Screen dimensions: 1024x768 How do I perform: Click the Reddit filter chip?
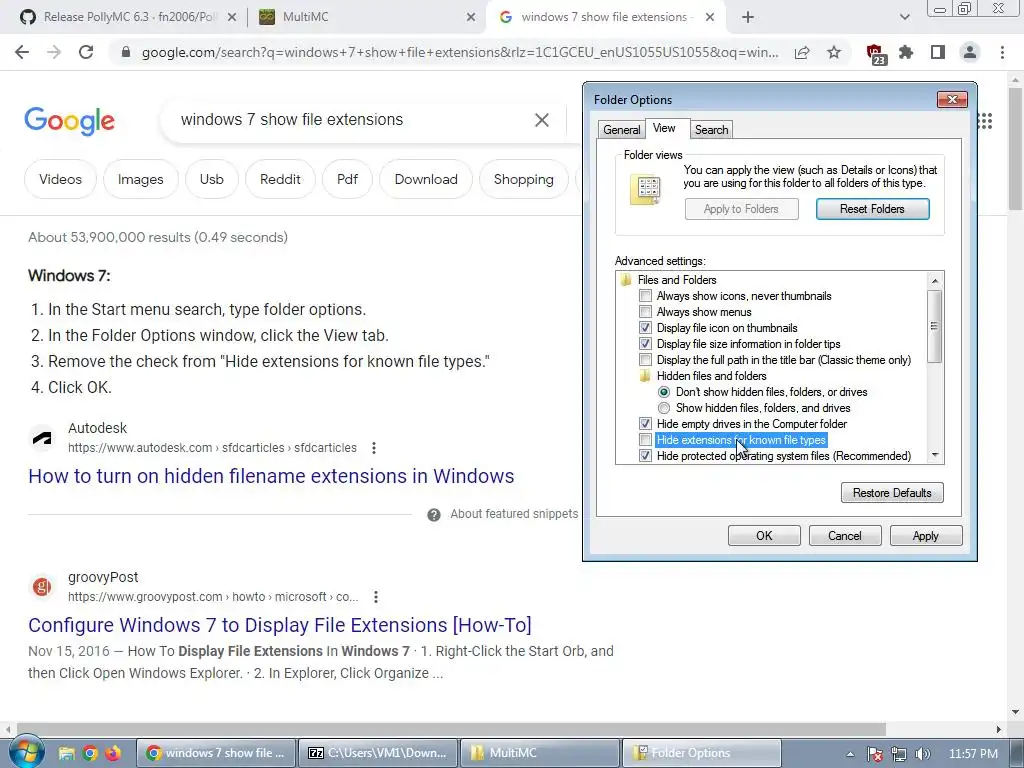[280, 180]
